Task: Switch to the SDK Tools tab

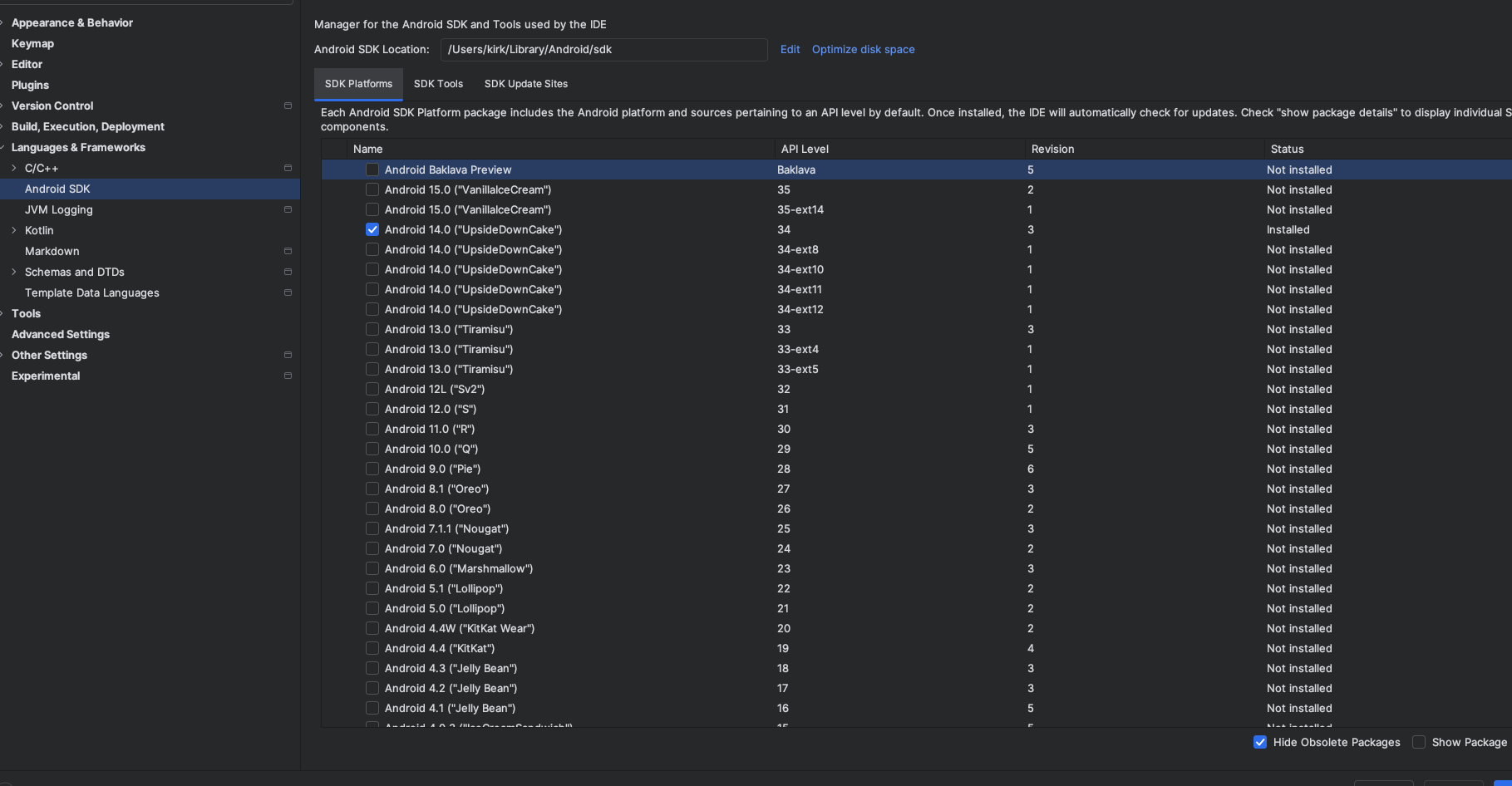Action: pos(438,84)
